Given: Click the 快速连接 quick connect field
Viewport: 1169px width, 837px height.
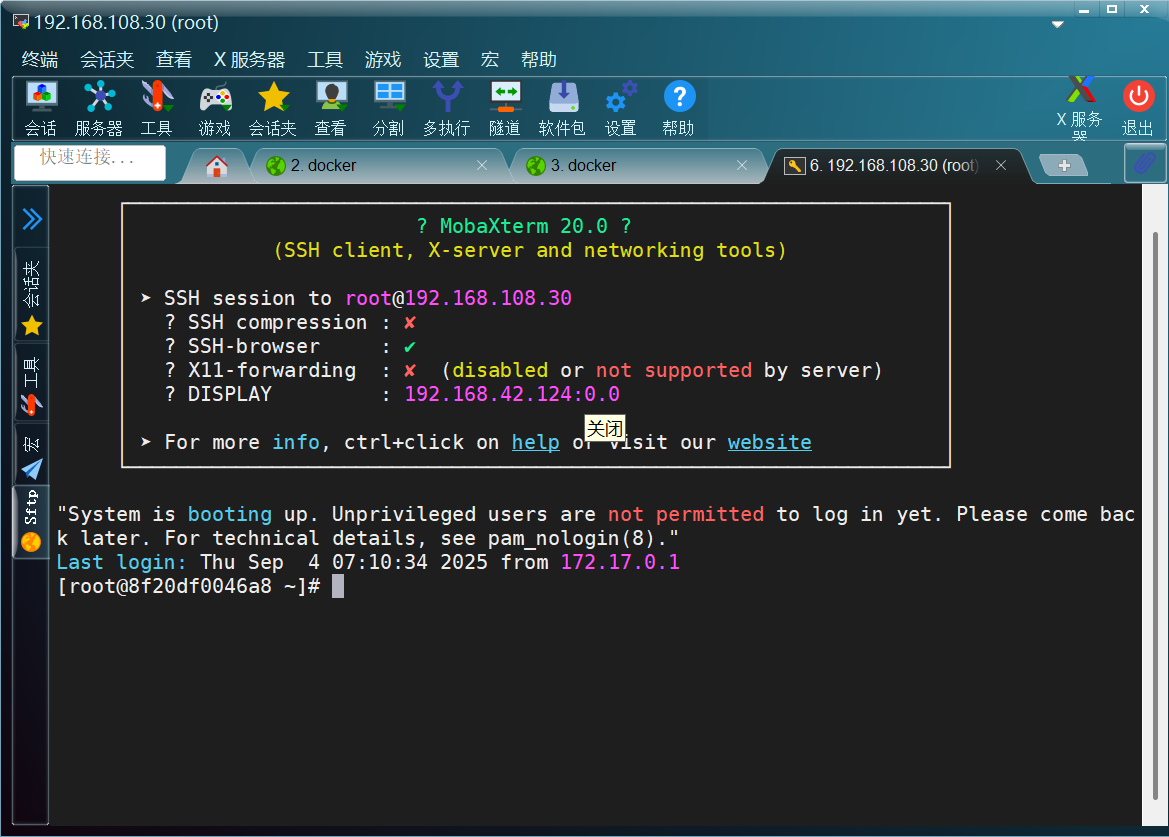Looking at the screenshot, I should 89,162.
